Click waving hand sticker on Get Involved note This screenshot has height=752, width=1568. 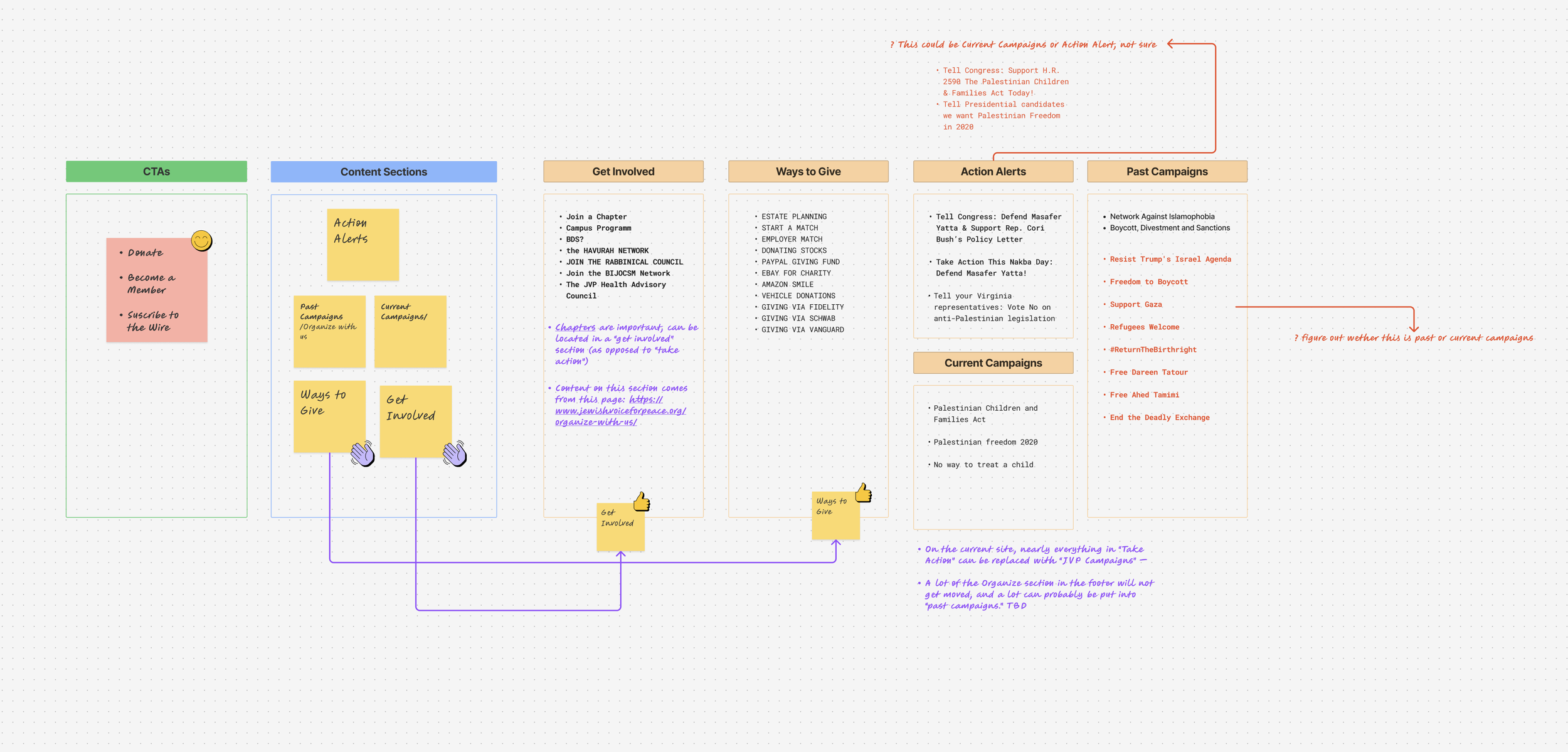[x=455, y=453]
